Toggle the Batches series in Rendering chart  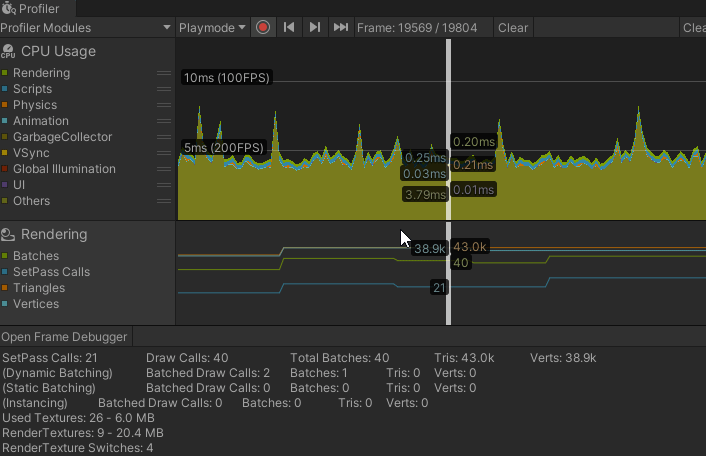coord(5,256)
